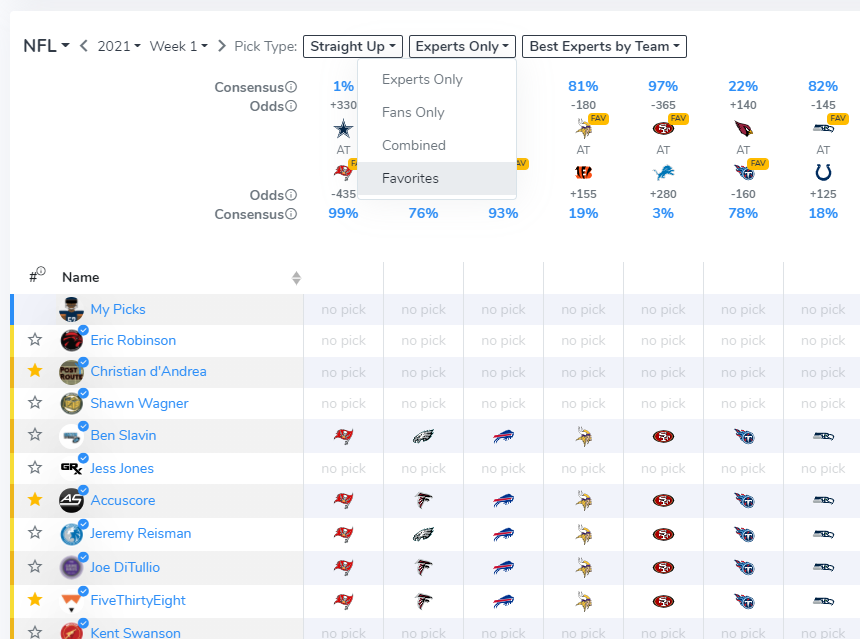Screen dimensions: 860x639
Task: Click FiveThirtyEight fox avatar
Action: [71, 601]
